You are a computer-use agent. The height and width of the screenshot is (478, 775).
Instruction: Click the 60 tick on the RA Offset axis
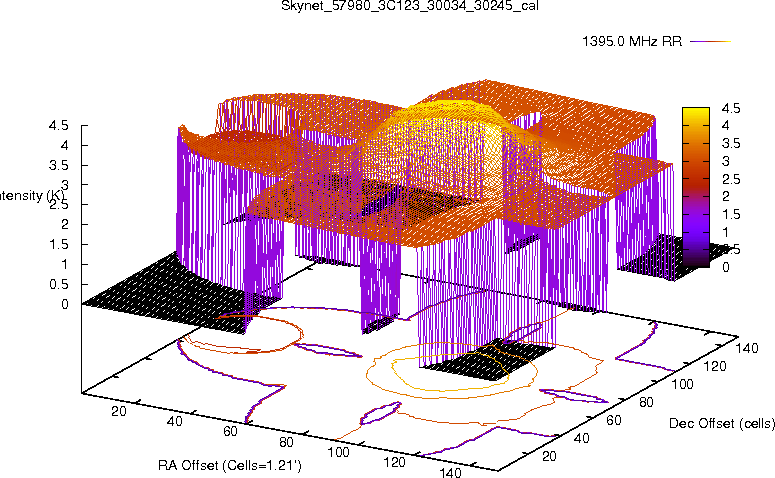(x=230, y=431)
